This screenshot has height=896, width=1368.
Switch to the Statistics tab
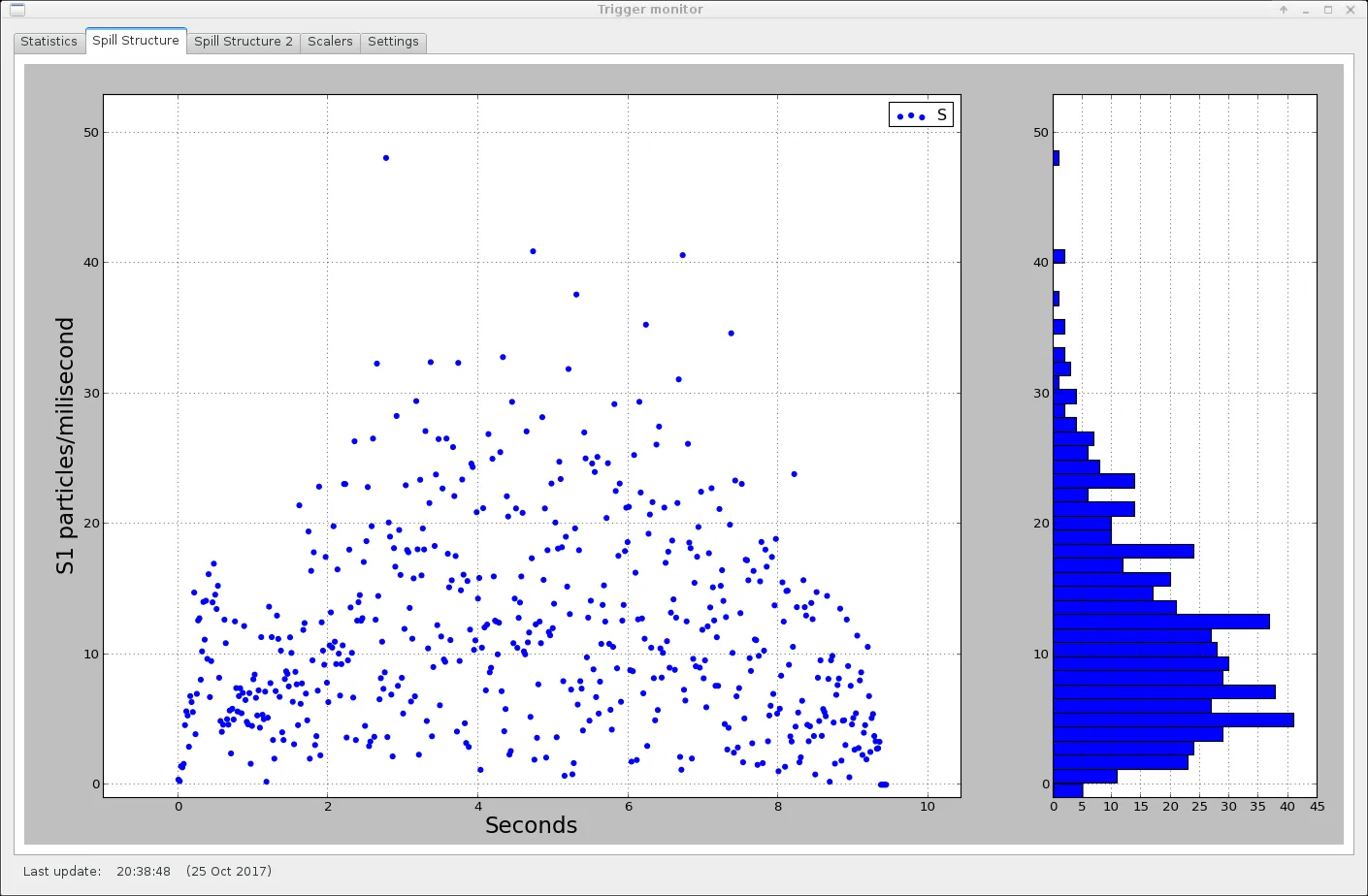click(x=49, y=42)
